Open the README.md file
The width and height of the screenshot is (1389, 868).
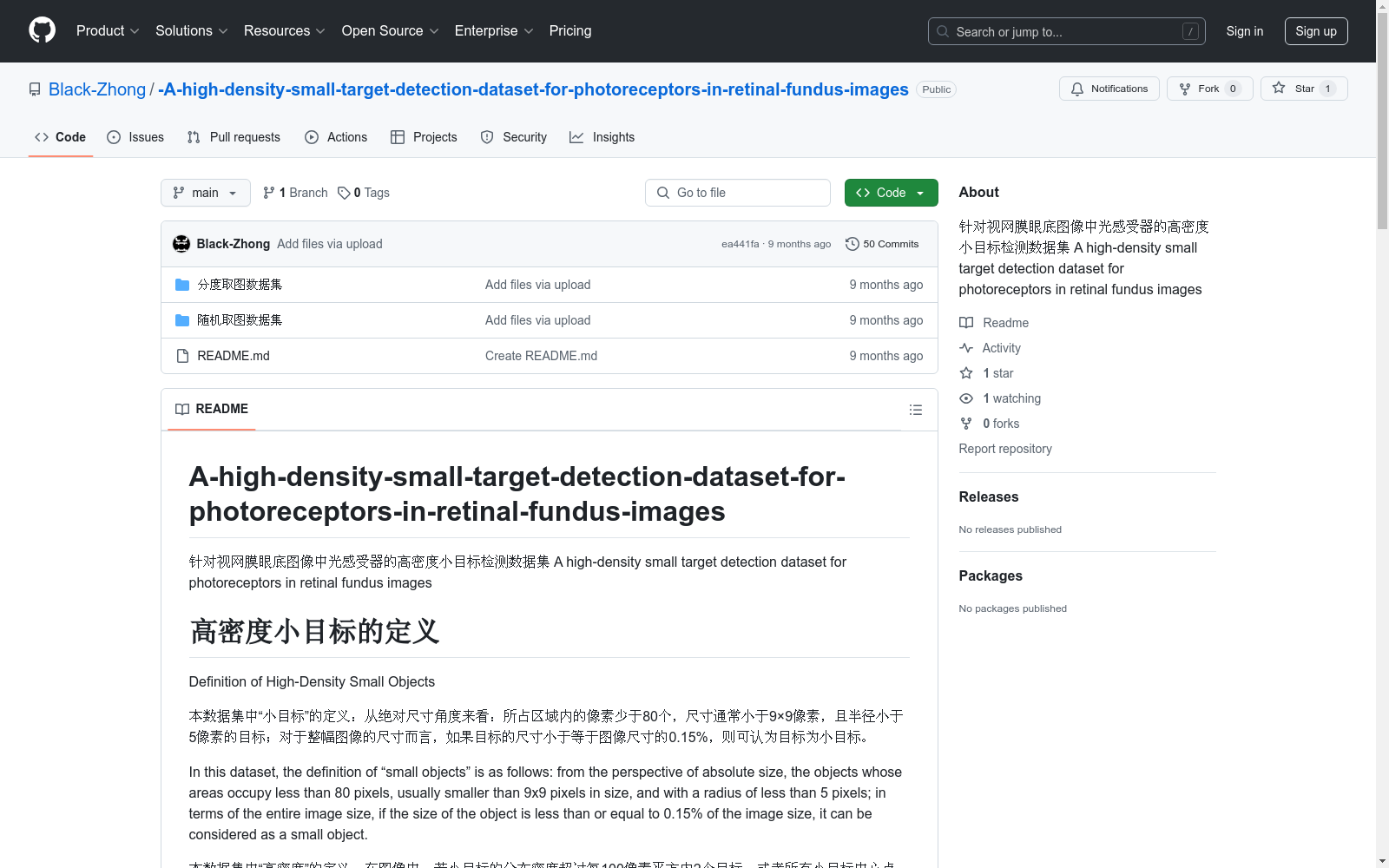(x=234, y=356)
